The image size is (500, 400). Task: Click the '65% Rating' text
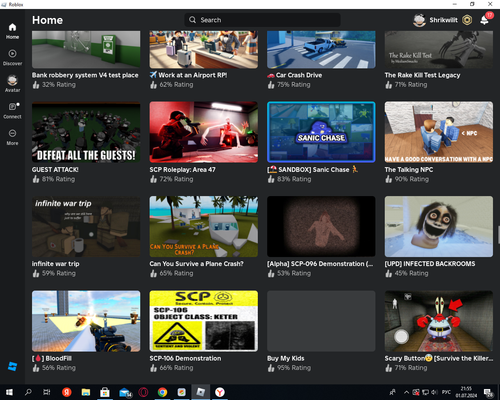pyautogui.click(x=176, y=273)
